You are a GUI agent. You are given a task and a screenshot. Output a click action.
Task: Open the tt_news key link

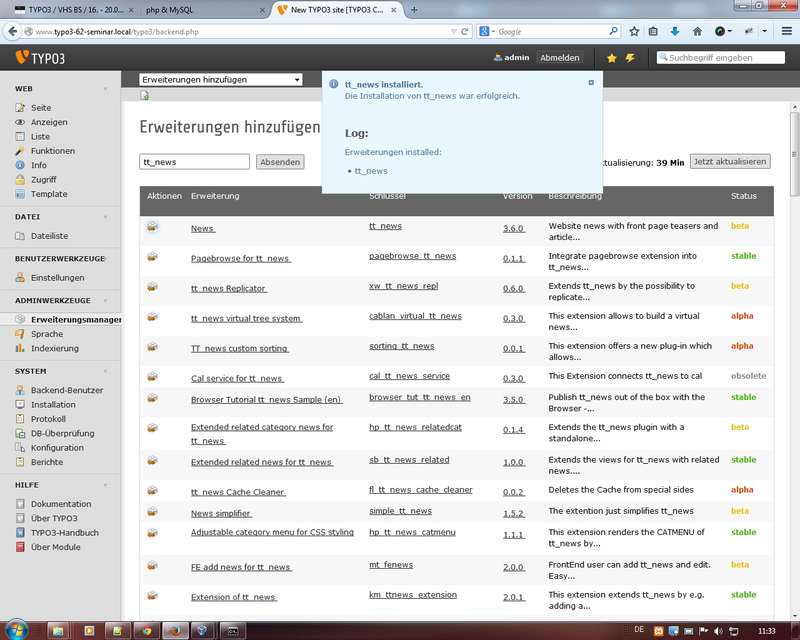pos(385,226)
